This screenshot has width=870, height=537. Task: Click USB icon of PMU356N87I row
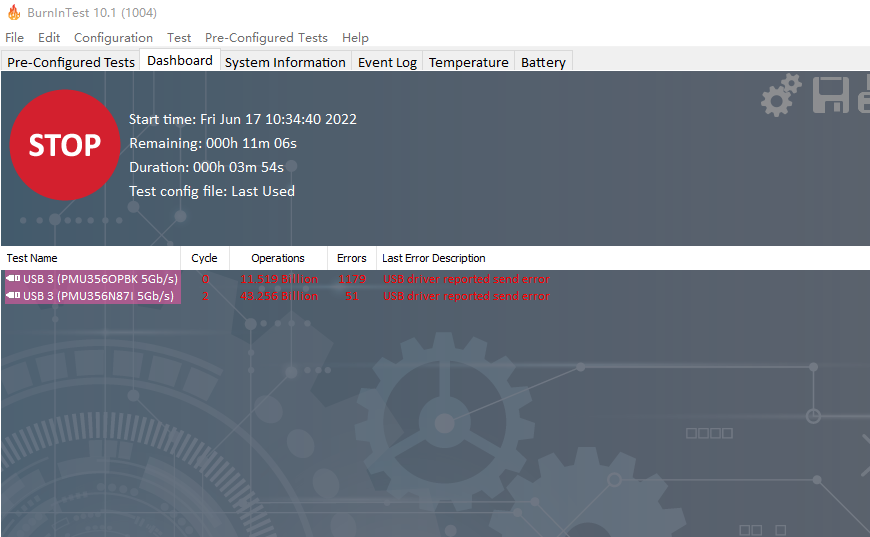(13, 296)
